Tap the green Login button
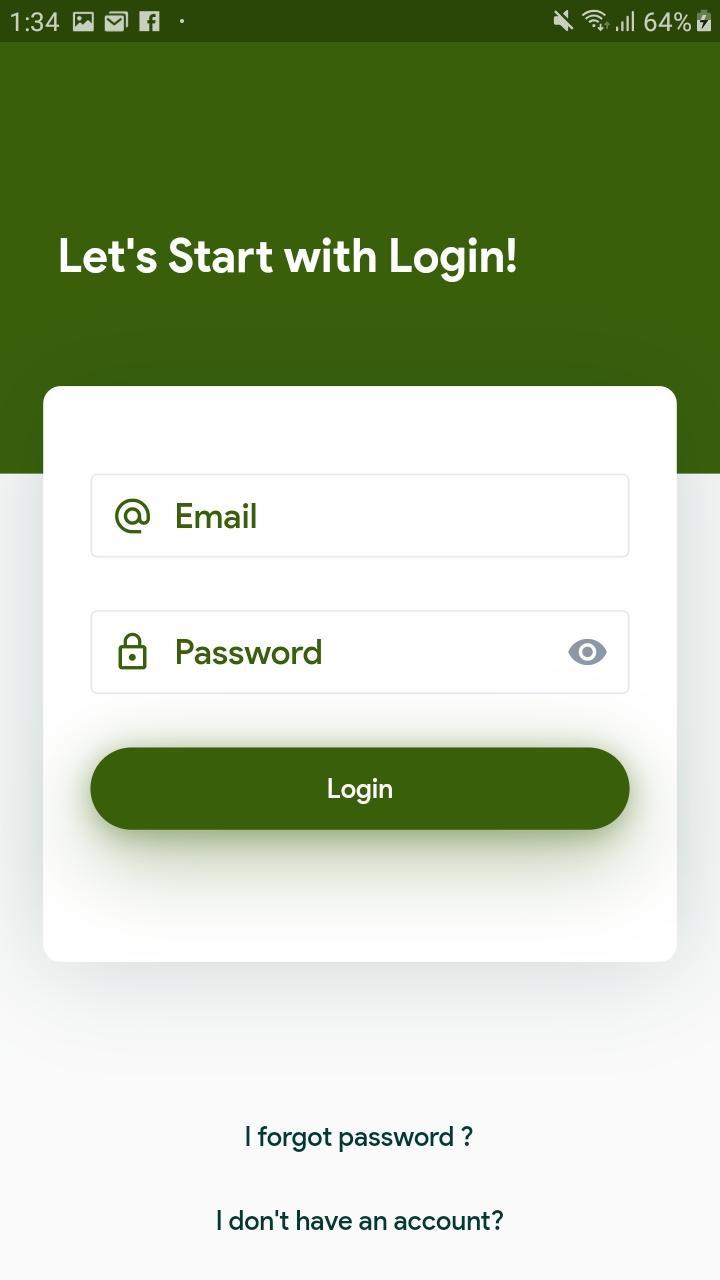 click(x=360, y=789)
